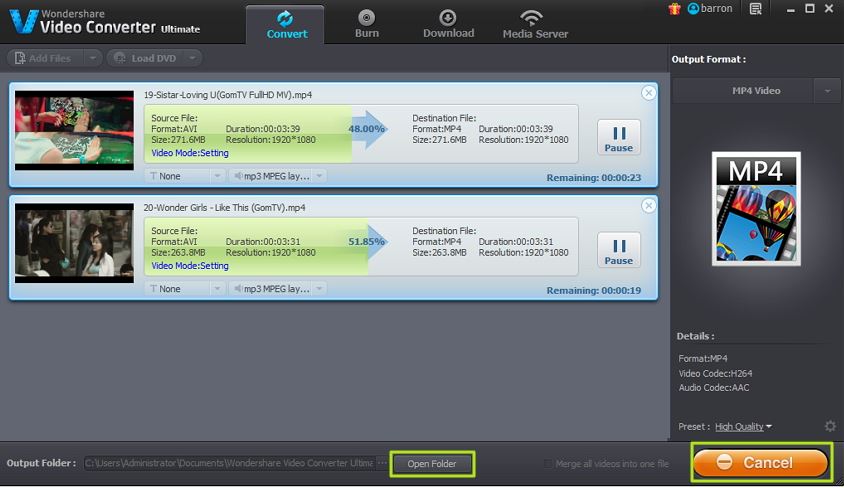
Task: Click the gift box icon
Action: click(x=674, y=9)
